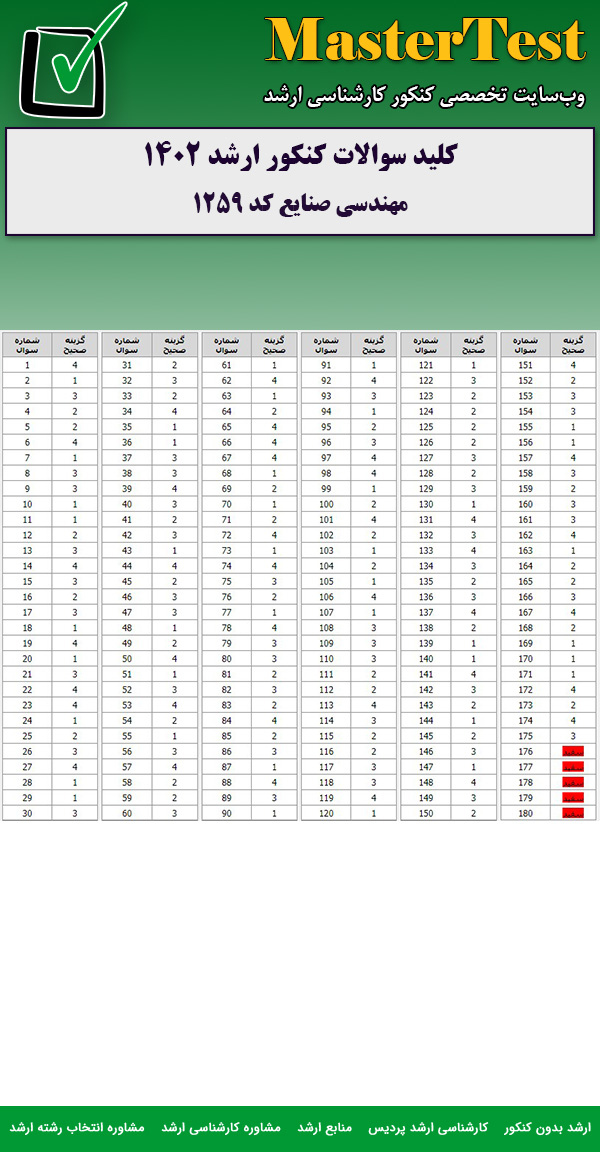Viewport: 600px width, 1152px height.
Task: Go to the منابع ارشد footer link
Action: 325,1127
